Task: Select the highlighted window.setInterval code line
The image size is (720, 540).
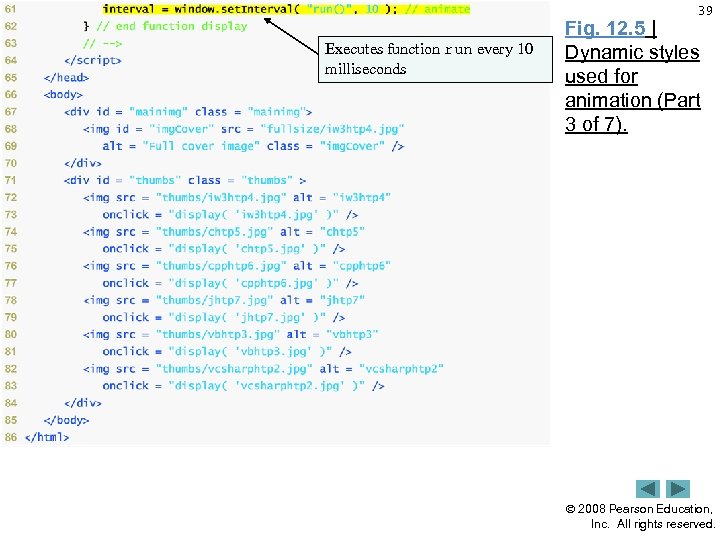Action: [287, 9]
